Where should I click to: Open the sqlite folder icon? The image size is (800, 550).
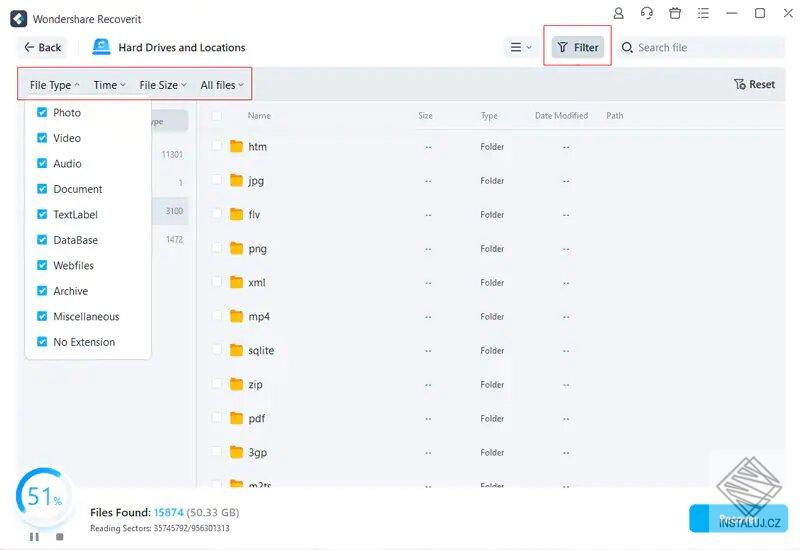236,350
